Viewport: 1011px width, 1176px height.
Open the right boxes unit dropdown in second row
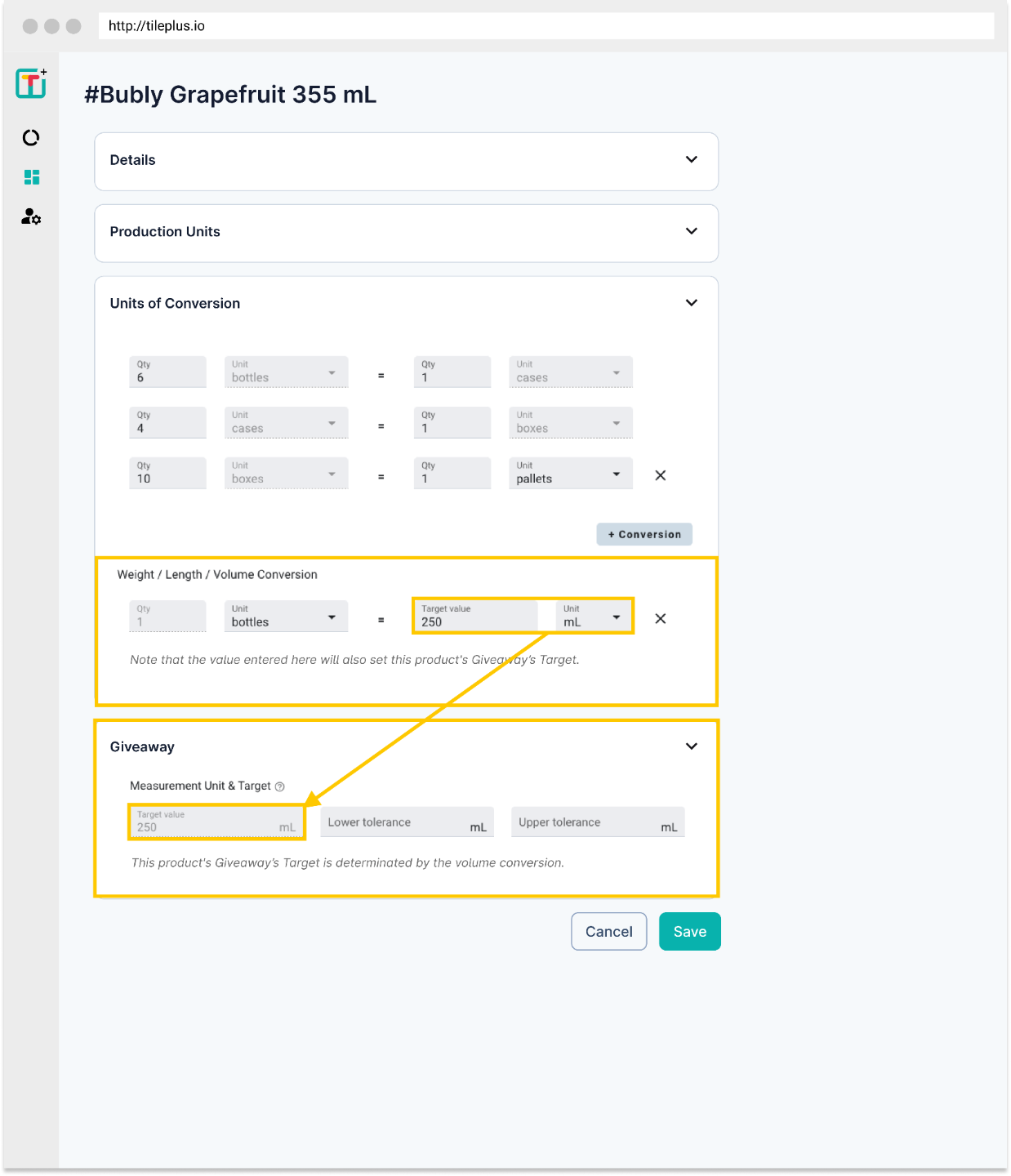[x=571, y=422]
